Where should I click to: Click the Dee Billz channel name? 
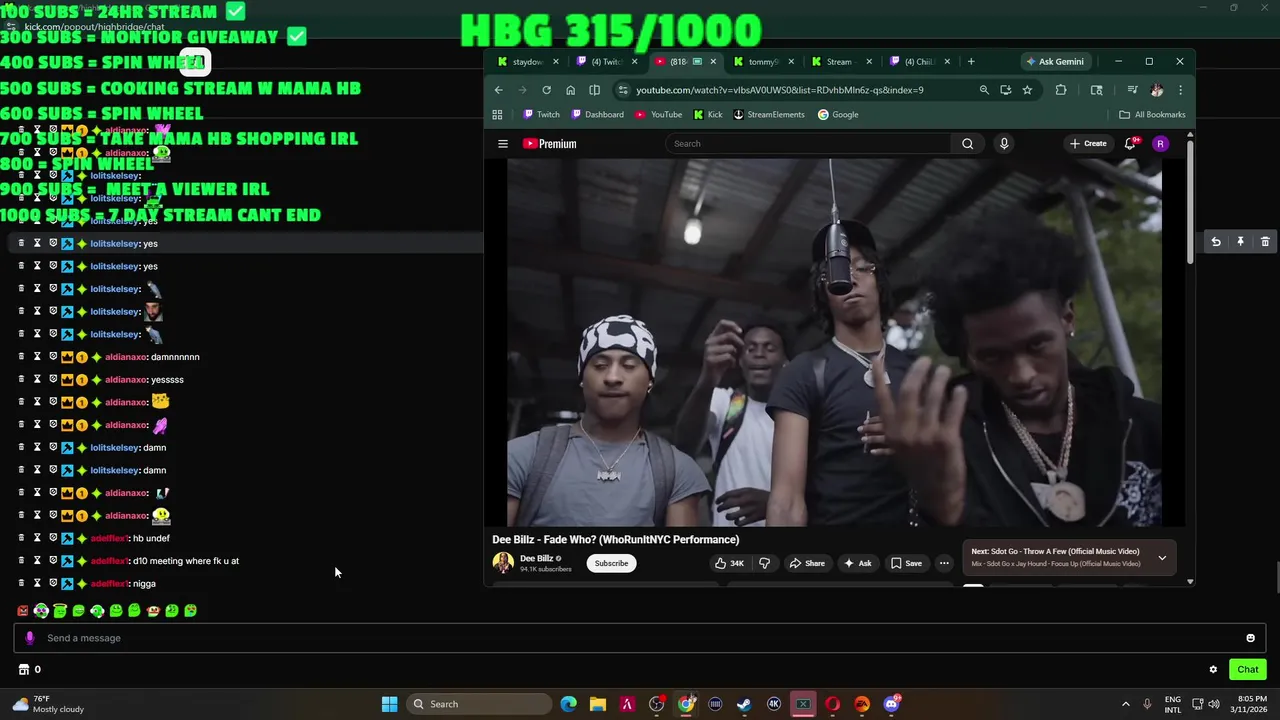pos(536,558)
